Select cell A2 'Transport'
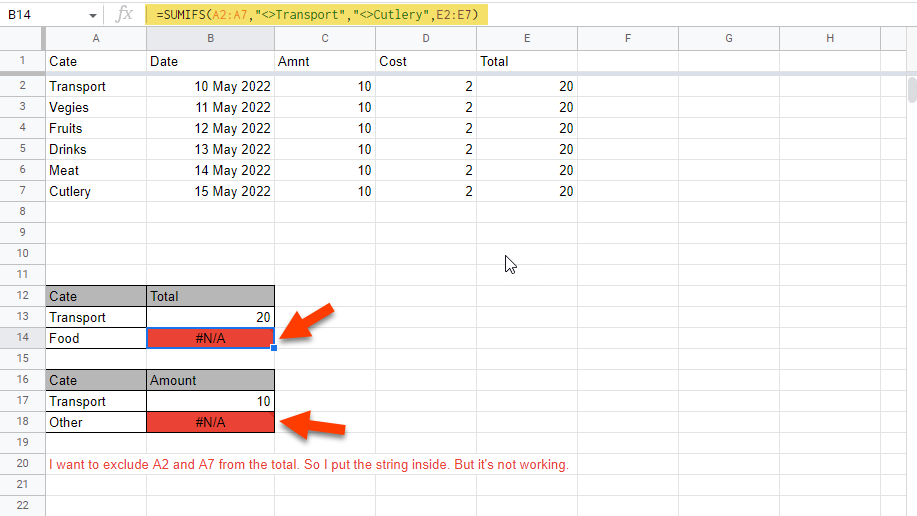917x516 pixels. 96,86
